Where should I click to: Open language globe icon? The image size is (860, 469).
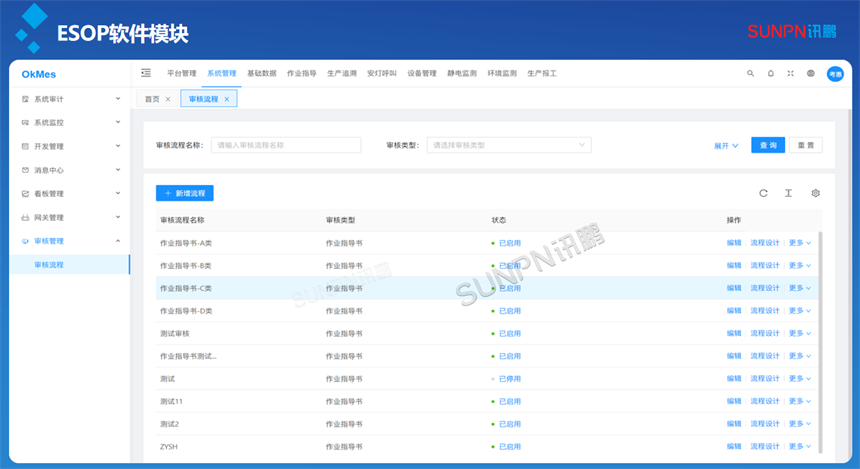pos(811,74)
